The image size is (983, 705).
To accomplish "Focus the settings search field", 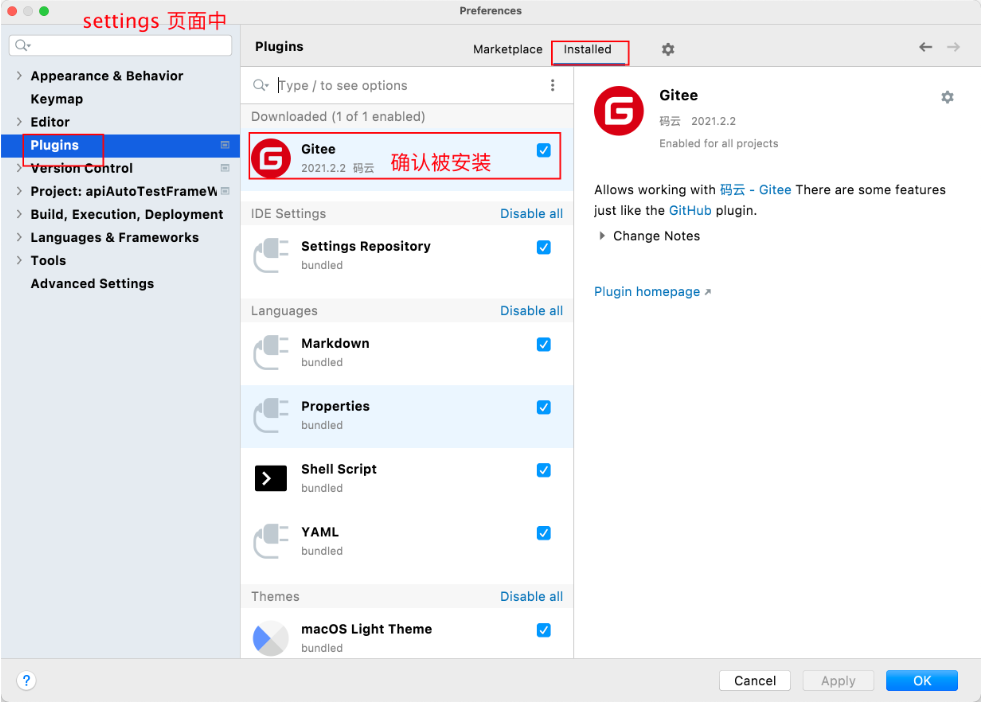I will point(121,45).
